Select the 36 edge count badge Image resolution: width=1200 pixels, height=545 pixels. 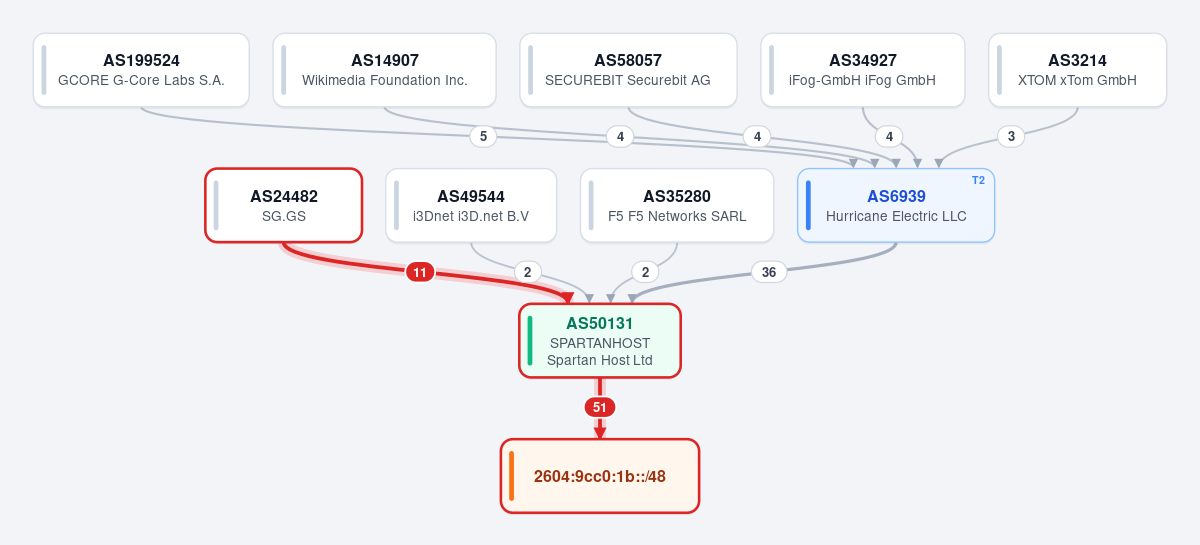pyautogui.click(x=768, y=272)
